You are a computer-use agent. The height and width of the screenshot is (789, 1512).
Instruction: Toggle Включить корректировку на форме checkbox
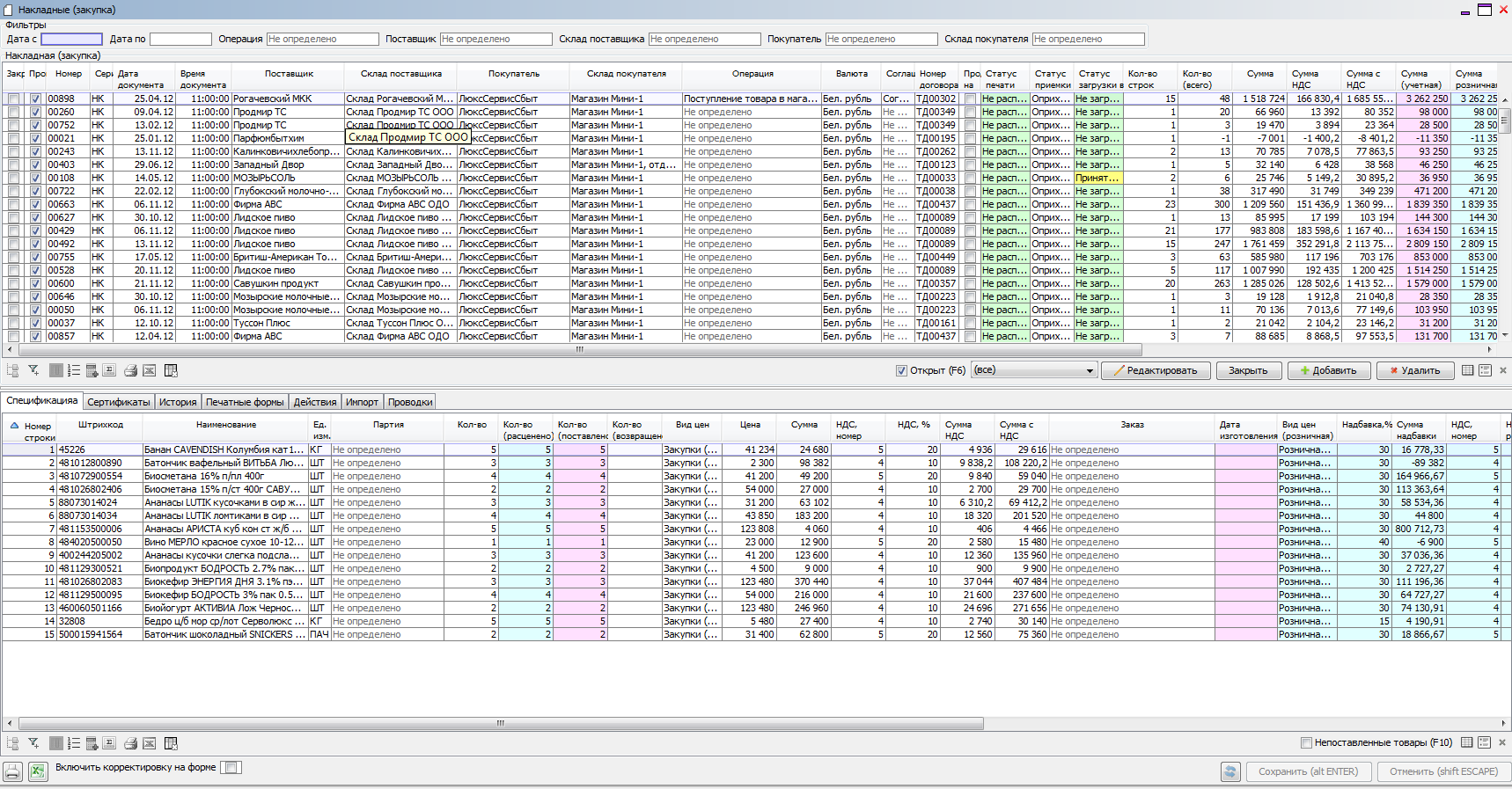click(230, 767)
